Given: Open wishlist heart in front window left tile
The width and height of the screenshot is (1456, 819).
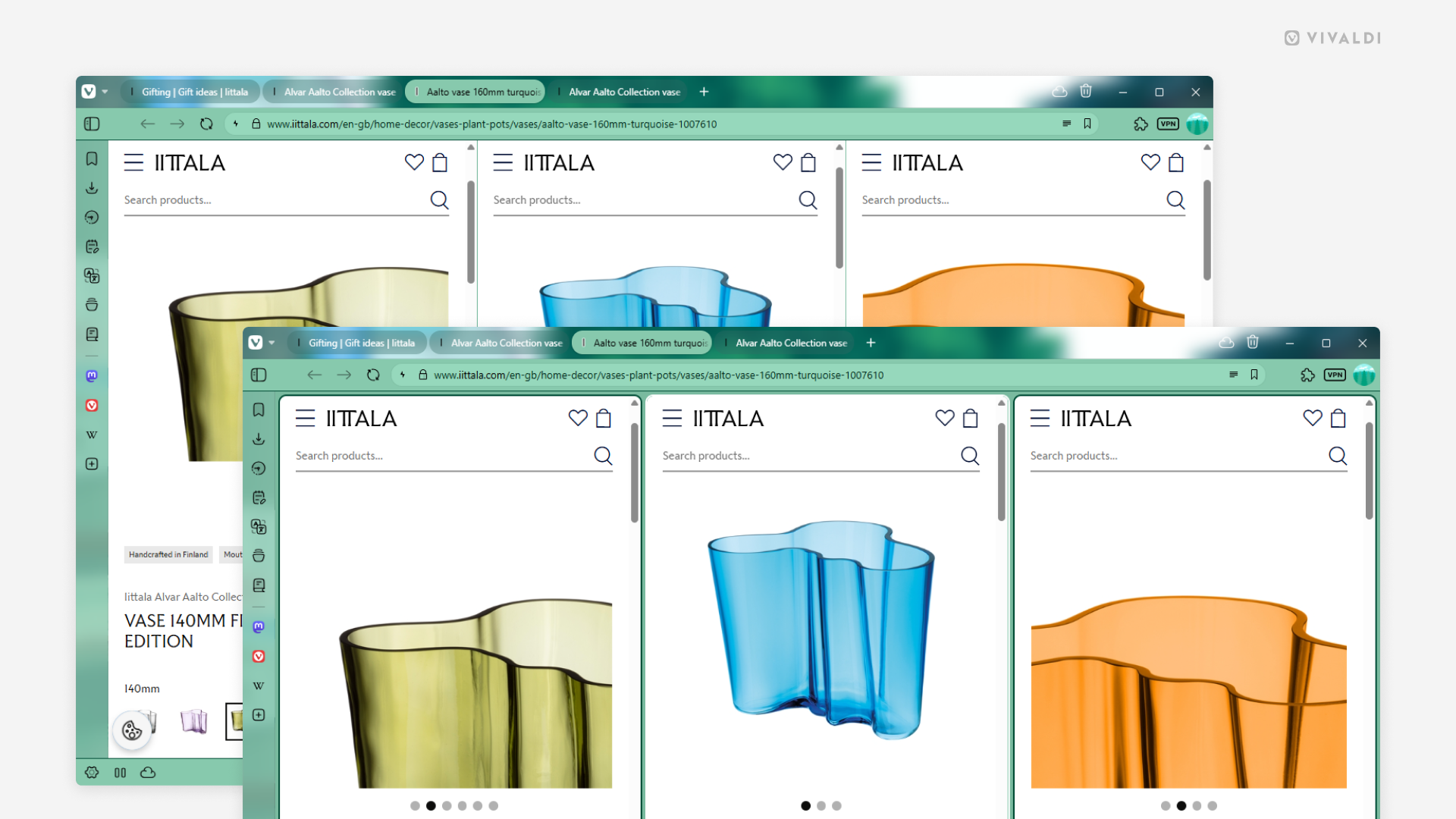Looking at the screenshot, I should [x=578, y=418].
